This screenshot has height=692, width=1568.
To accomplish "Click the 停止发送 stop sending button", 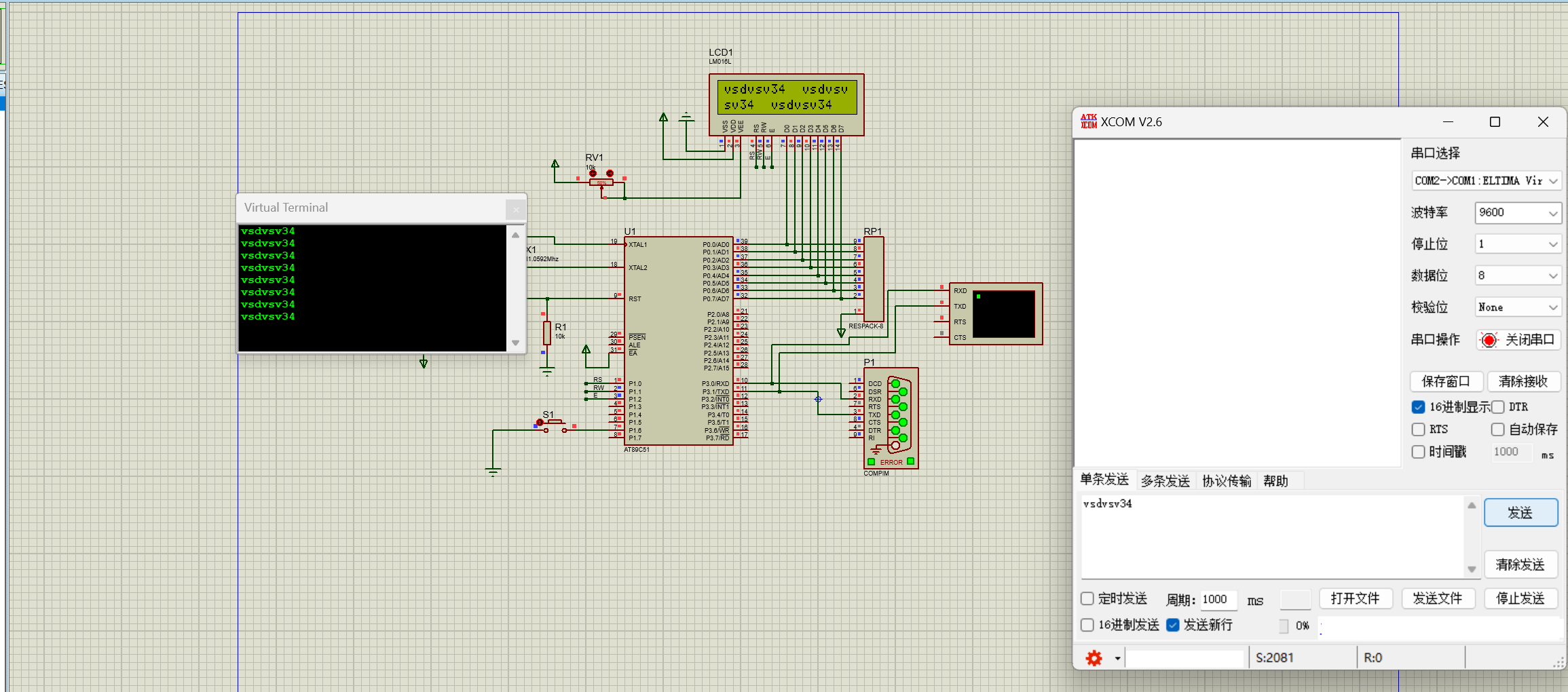I will click(1520, 598).
